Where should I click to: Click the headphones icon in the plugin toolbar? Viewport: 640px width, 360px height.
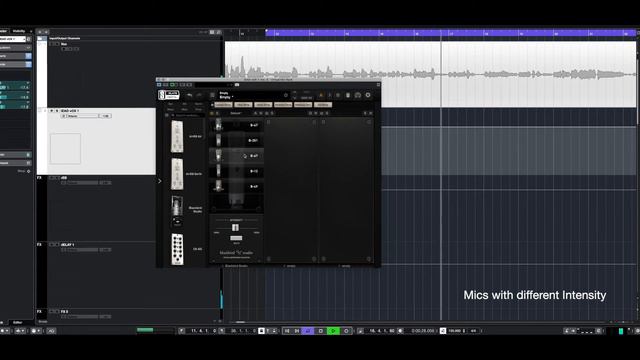coord(358,95)
